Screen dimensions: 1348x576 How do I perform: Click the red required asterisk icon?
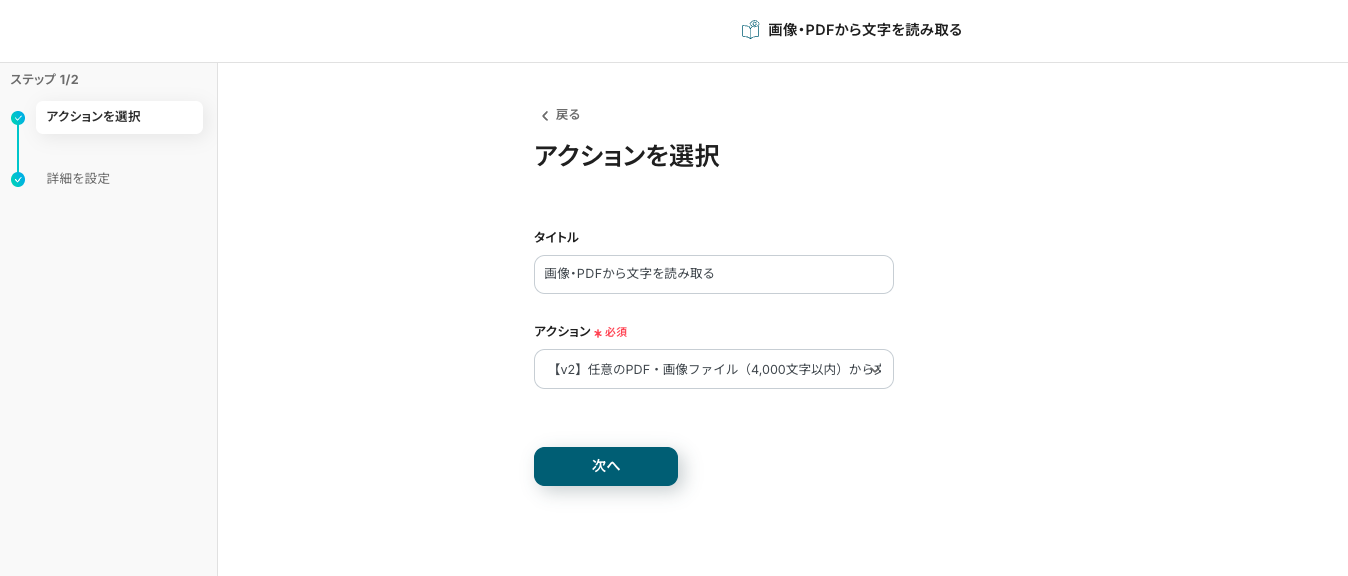(x=598, y=333)
